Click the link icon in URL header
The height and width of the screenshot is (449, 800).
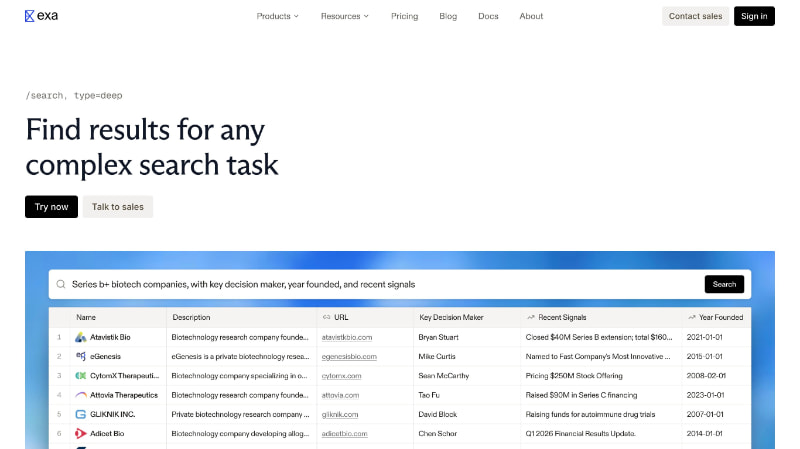click(327, 317)
